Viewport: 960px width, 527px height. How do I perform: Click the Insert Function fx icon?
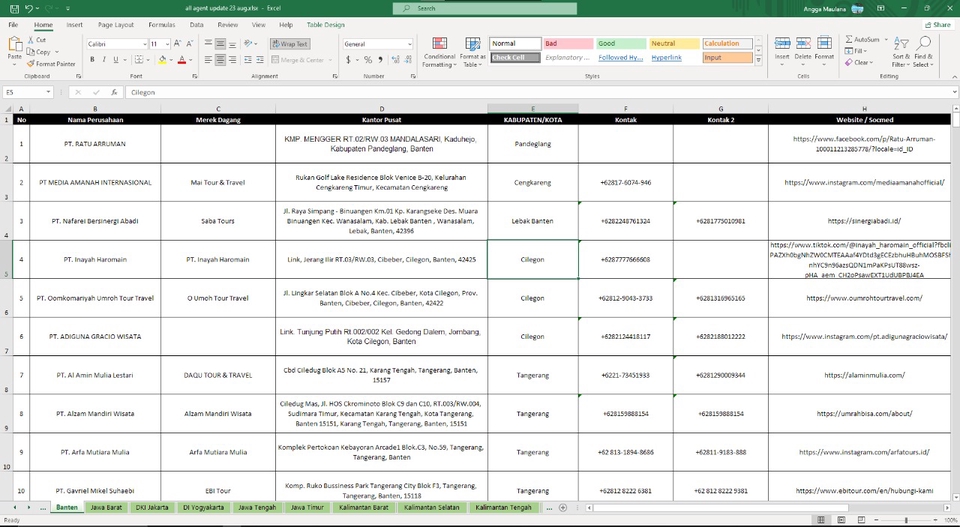pos(114,92)
